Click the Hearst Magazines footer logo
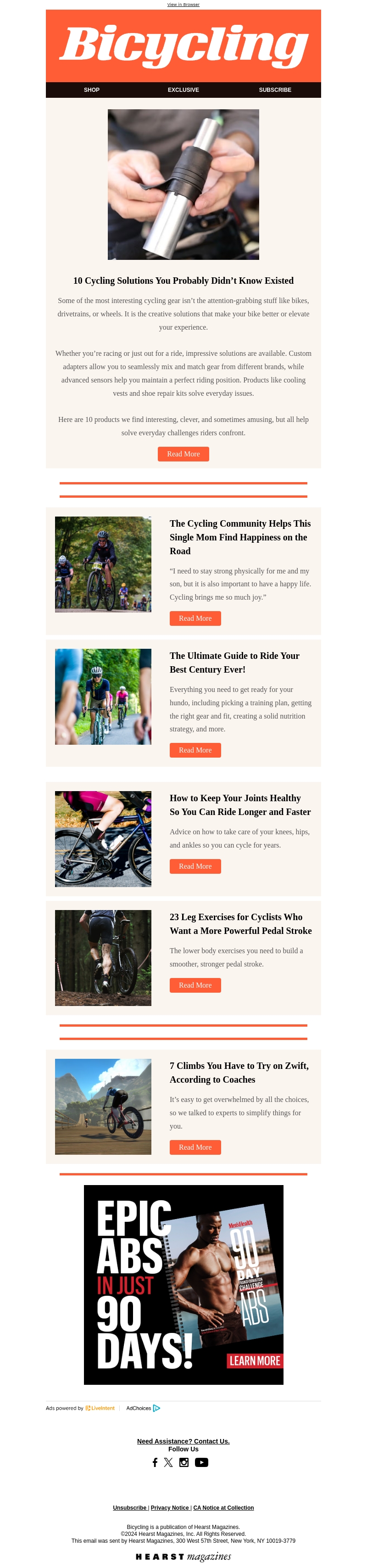The image size is (367, 1568). tap(183, 1557)
